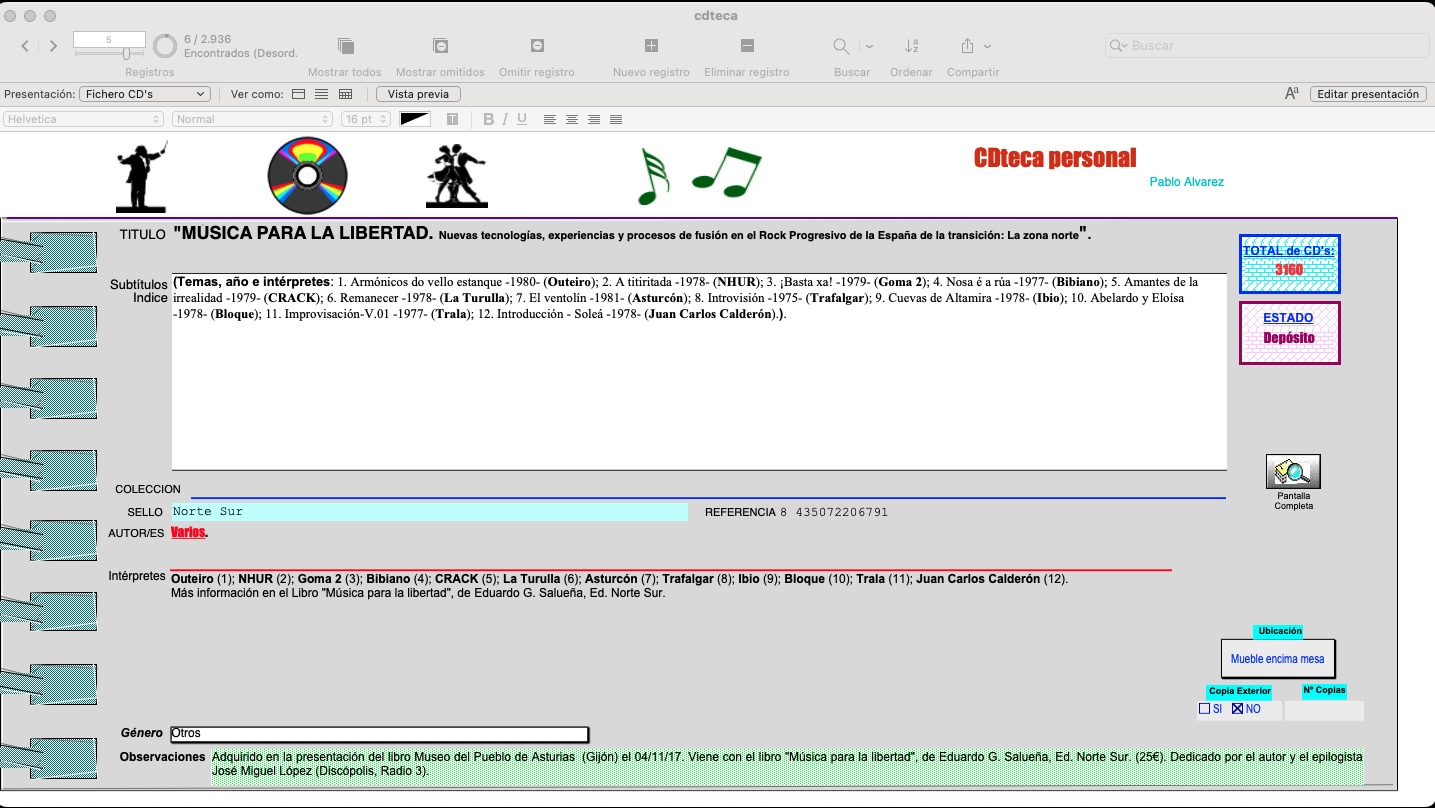This screenshot has height=808, width=1435.
Task: Switch to list view mode
Action: tap(321, 94)
